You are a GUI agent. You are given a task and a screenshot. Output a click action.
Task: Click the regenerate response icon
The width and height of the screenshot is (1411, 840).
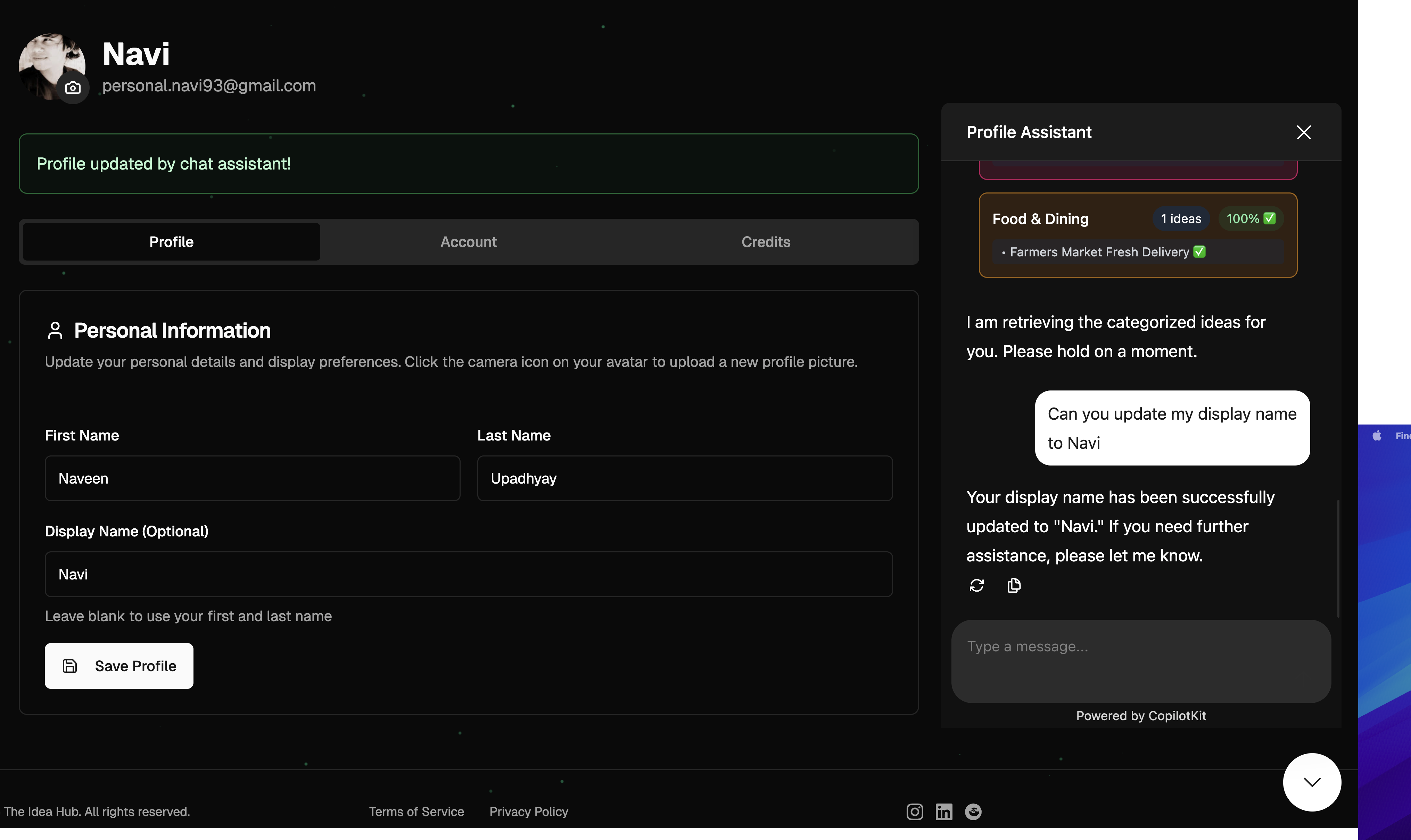coord(976,585)
